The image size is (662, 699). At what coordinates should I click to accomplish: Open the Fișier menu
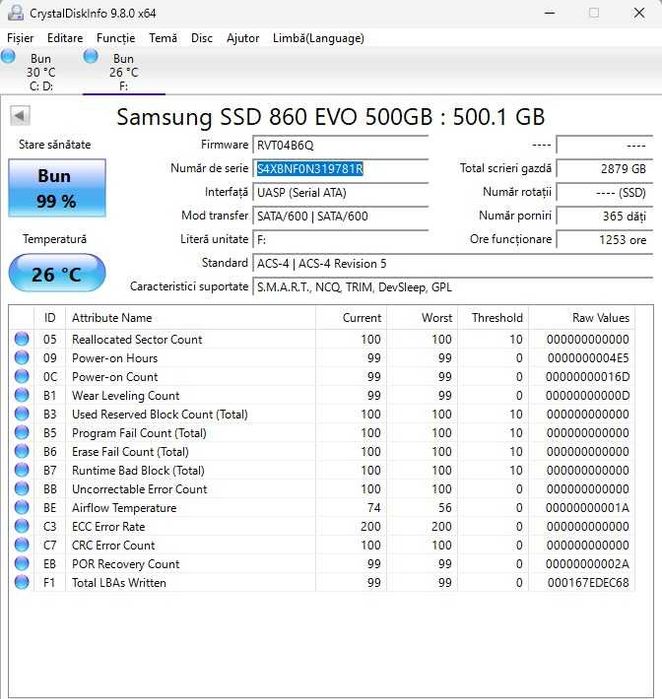point(20,38)
